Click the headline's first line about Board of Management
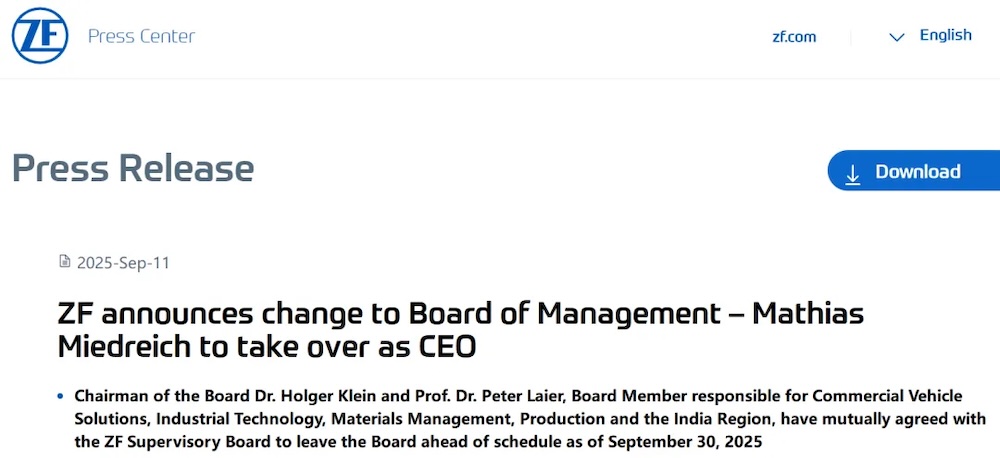 tap(460, 314)
